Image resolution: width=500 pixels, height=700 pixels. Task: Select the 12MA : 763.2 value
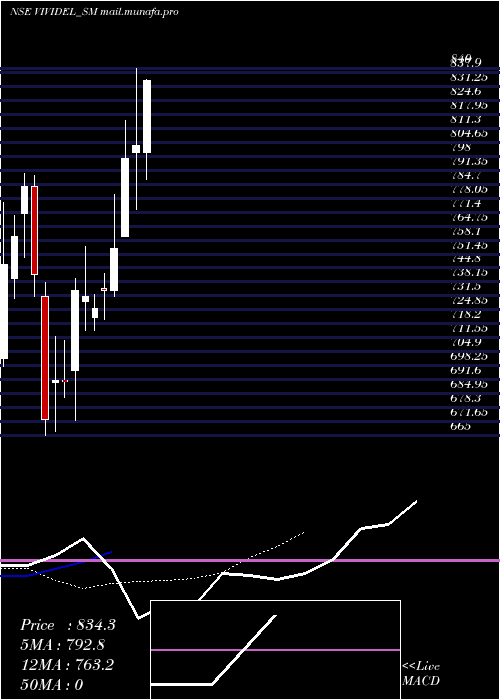(x=67, y=665)
